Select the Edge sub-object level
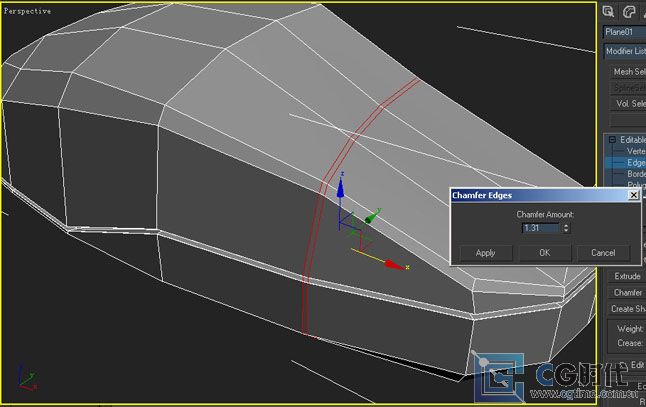The height and width of the screenshot is (407, 646). coord(635,162)
